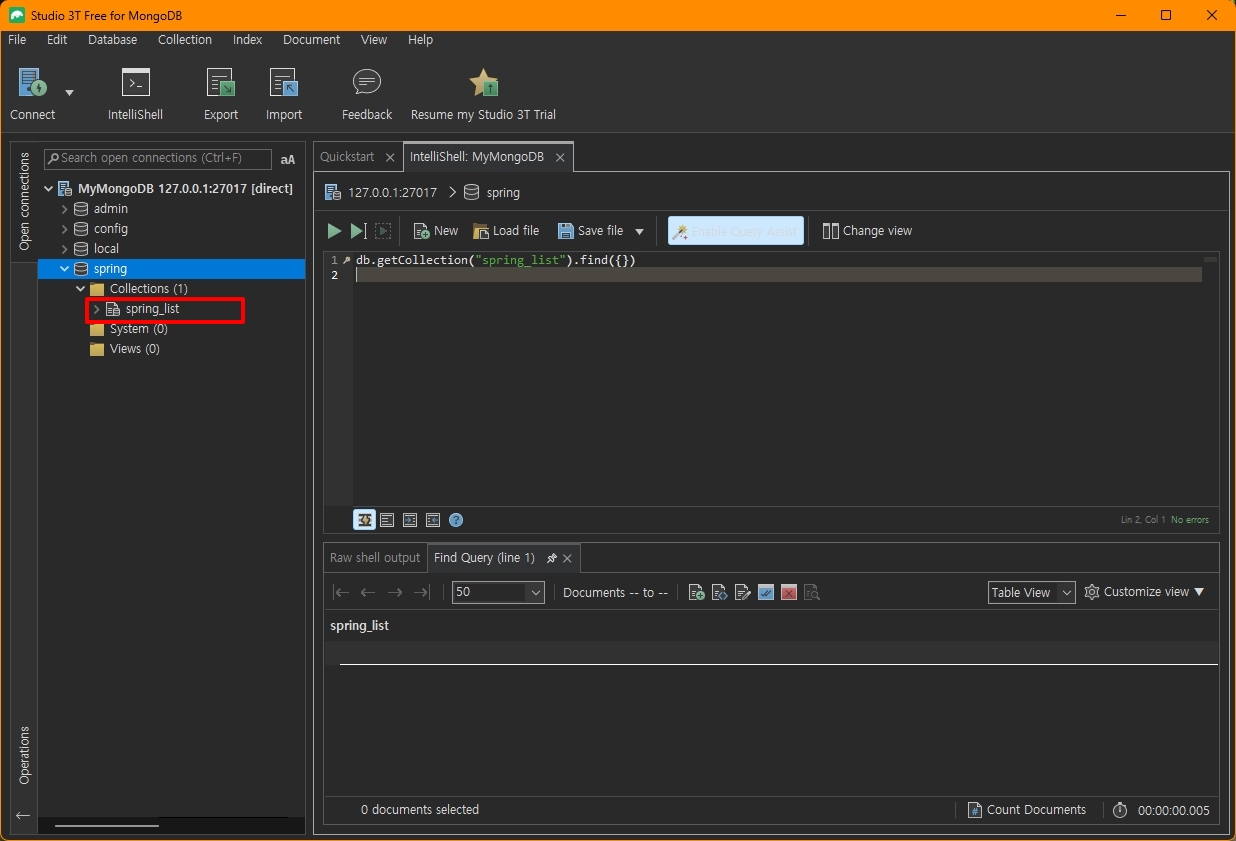Run entire script with green play icon
Screen dimensions: 1236x841
[334, 231]
